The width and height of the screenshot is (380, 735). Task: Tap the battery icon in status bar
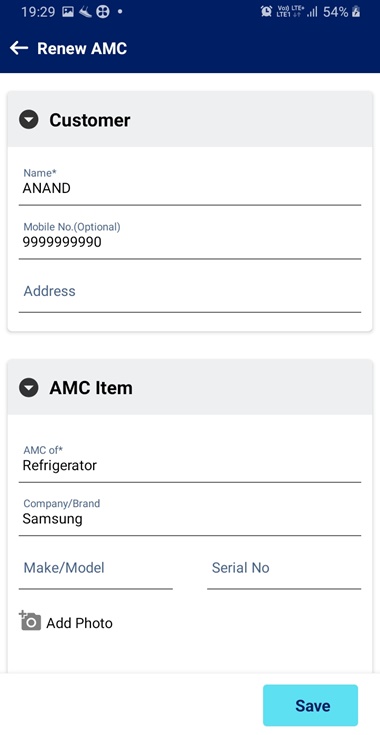tap(356, 12)
